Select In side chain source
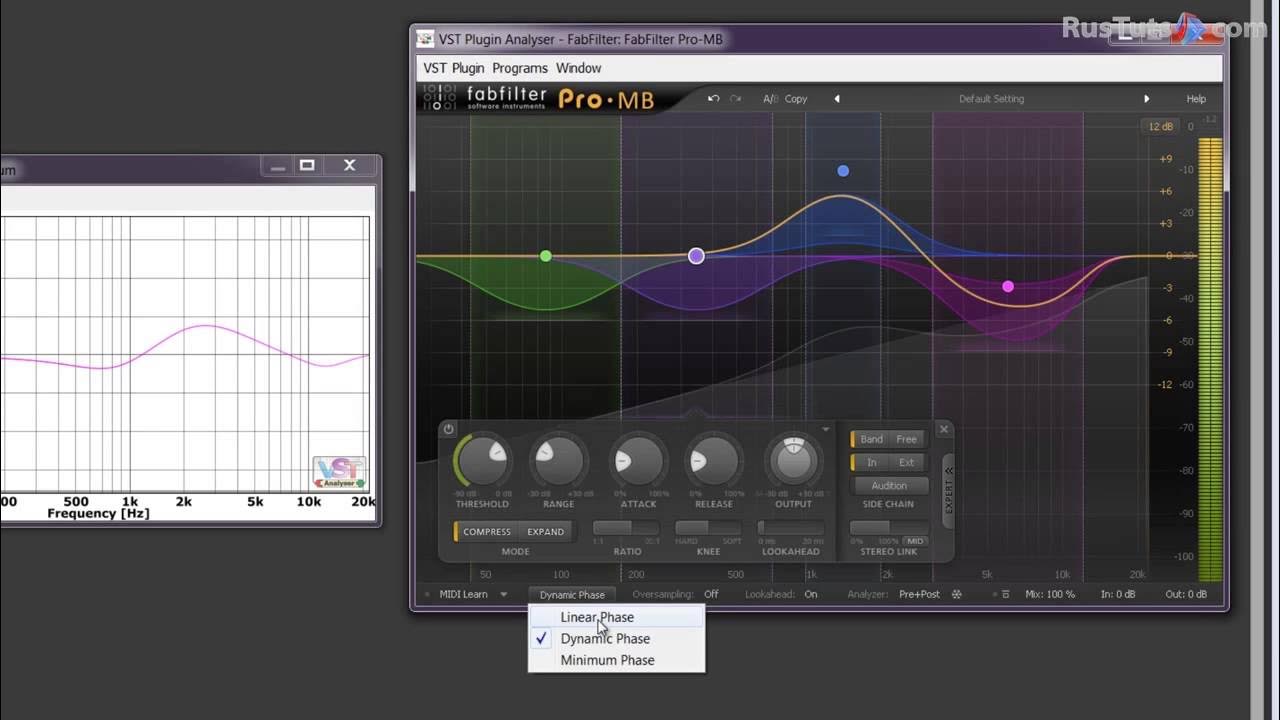1280x720 pixels. pyautogui.click(x=871, y=462)
